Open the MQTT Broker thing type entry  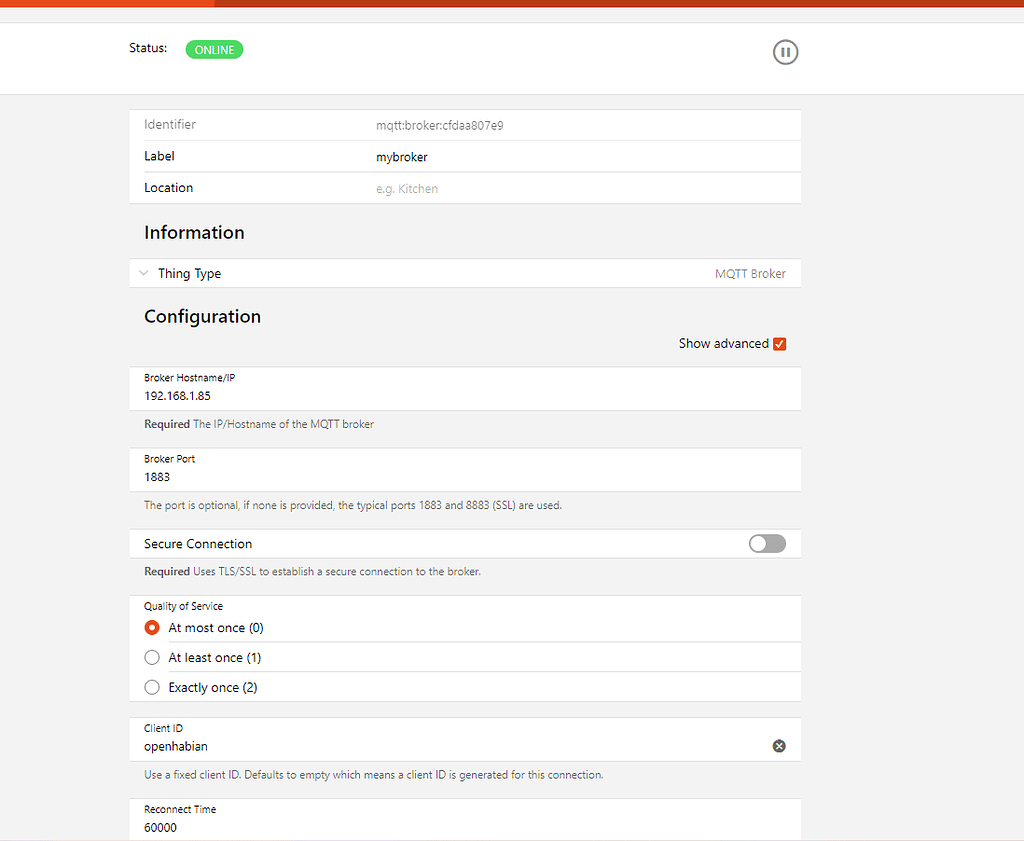(750, 272)
